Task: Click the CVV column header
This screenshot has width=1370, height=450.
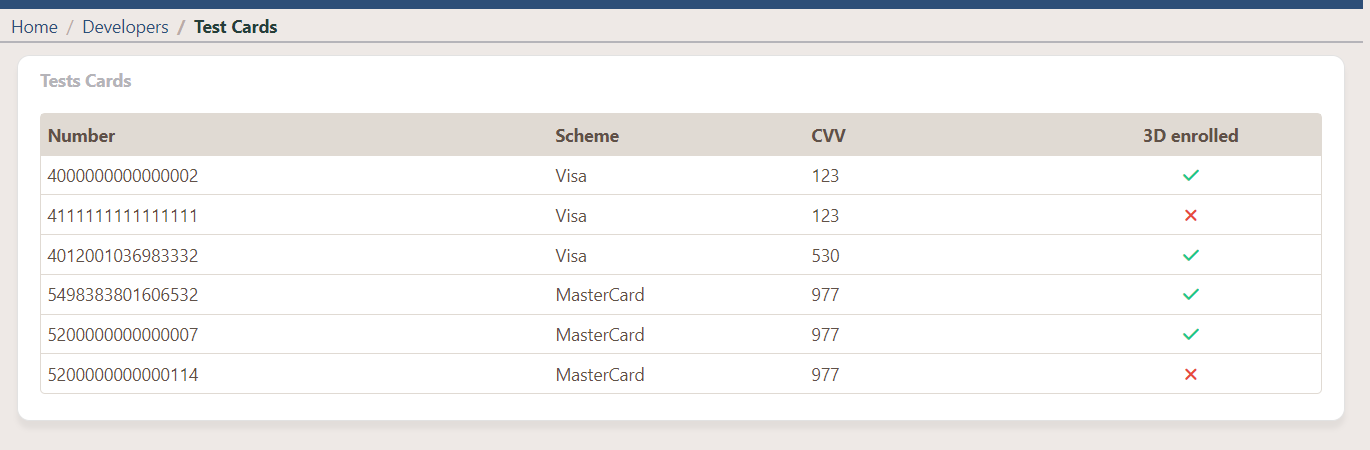Action: [x=828, y=136]
